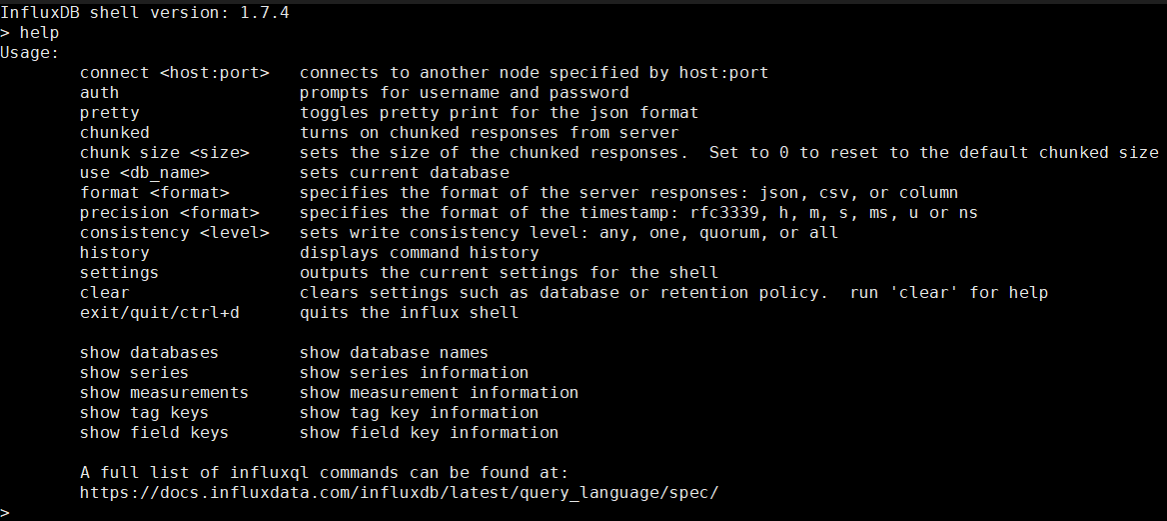Click the 'precision <format>' command text
1167x521 pixels.
point(170,213)
